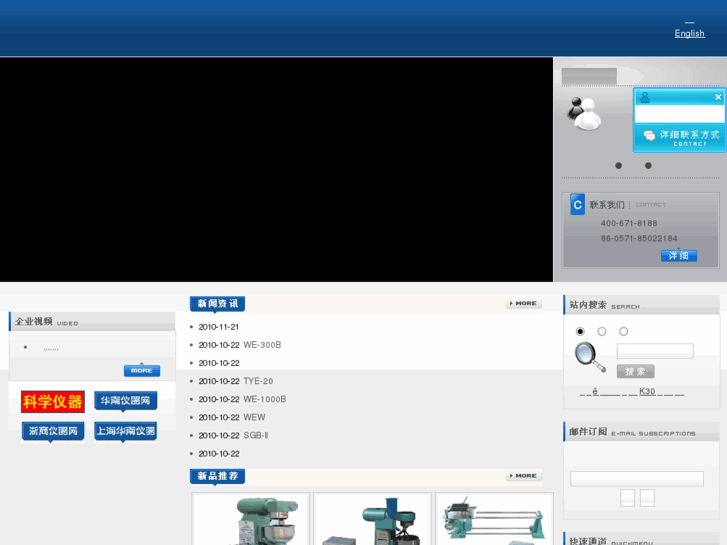Open news item WE-300B
This screenshot has width=727, height=545.
262,345
